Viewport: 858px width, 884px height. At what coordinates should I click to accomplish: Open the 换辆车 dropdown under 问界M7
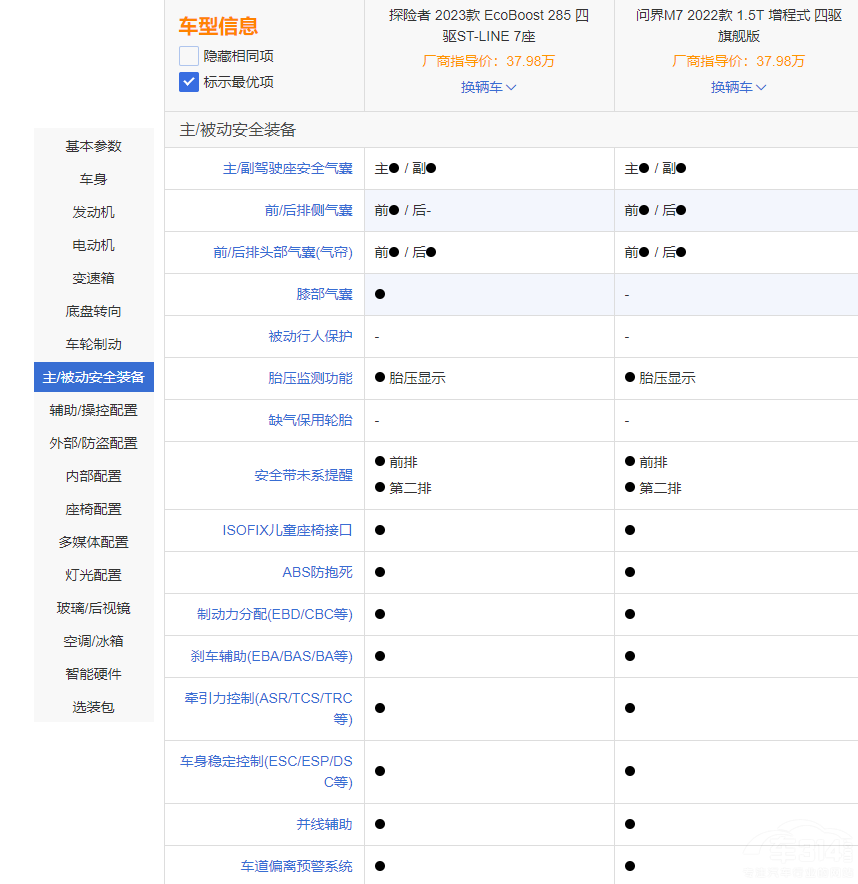738,88
